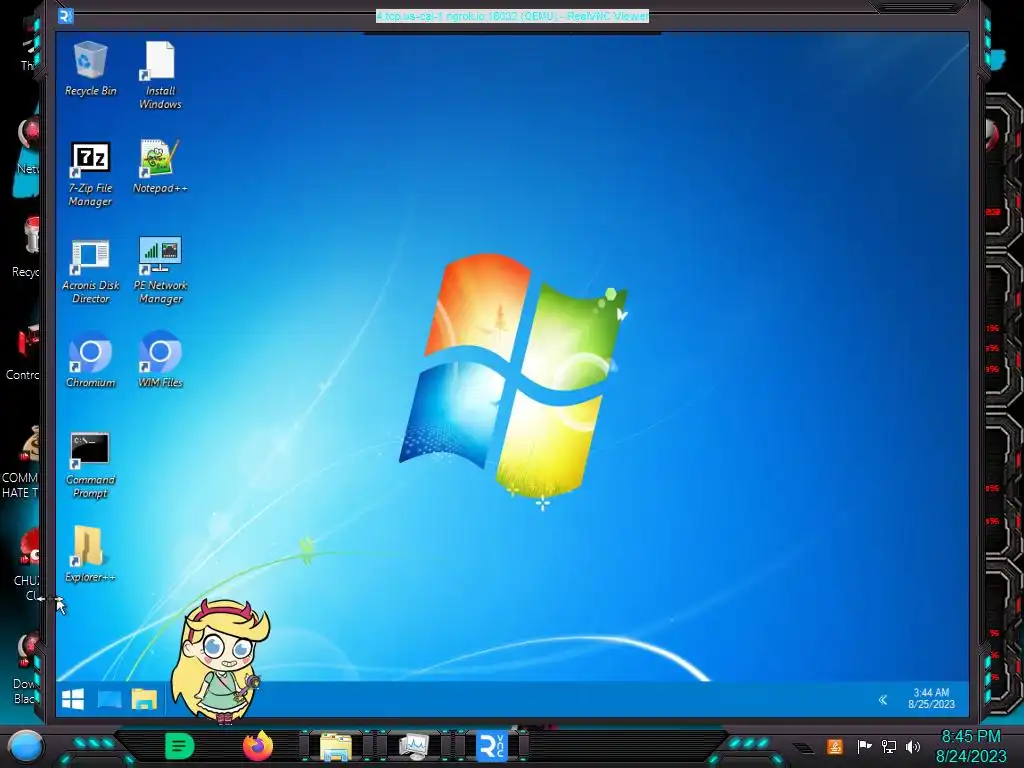
Task: Click the RealVNC Viewer logo in title bar
Action: pyautogui.click(x=66, y=16)
